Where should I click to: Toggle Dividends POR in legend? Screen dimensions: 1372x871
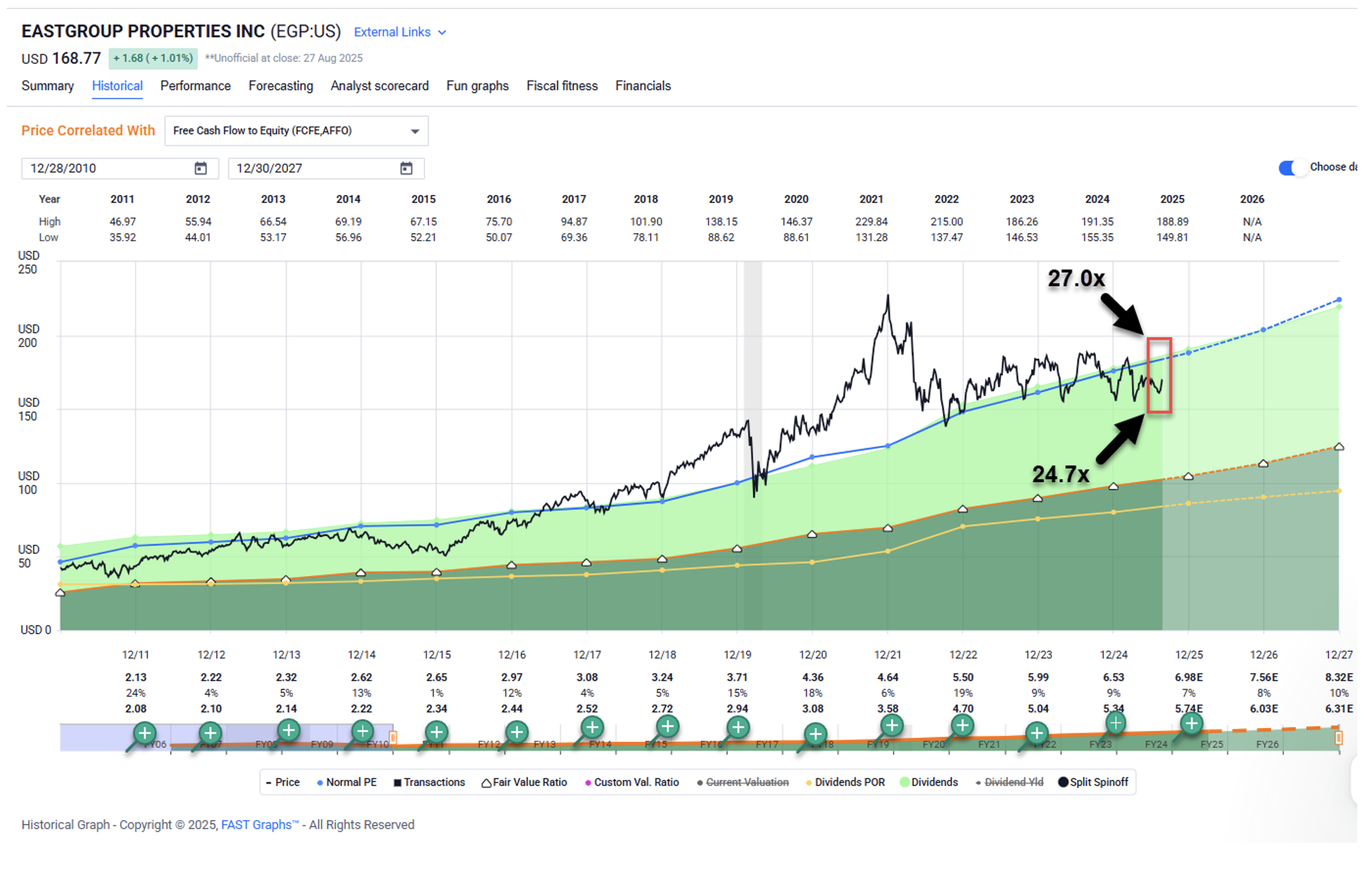click(846, 783)
